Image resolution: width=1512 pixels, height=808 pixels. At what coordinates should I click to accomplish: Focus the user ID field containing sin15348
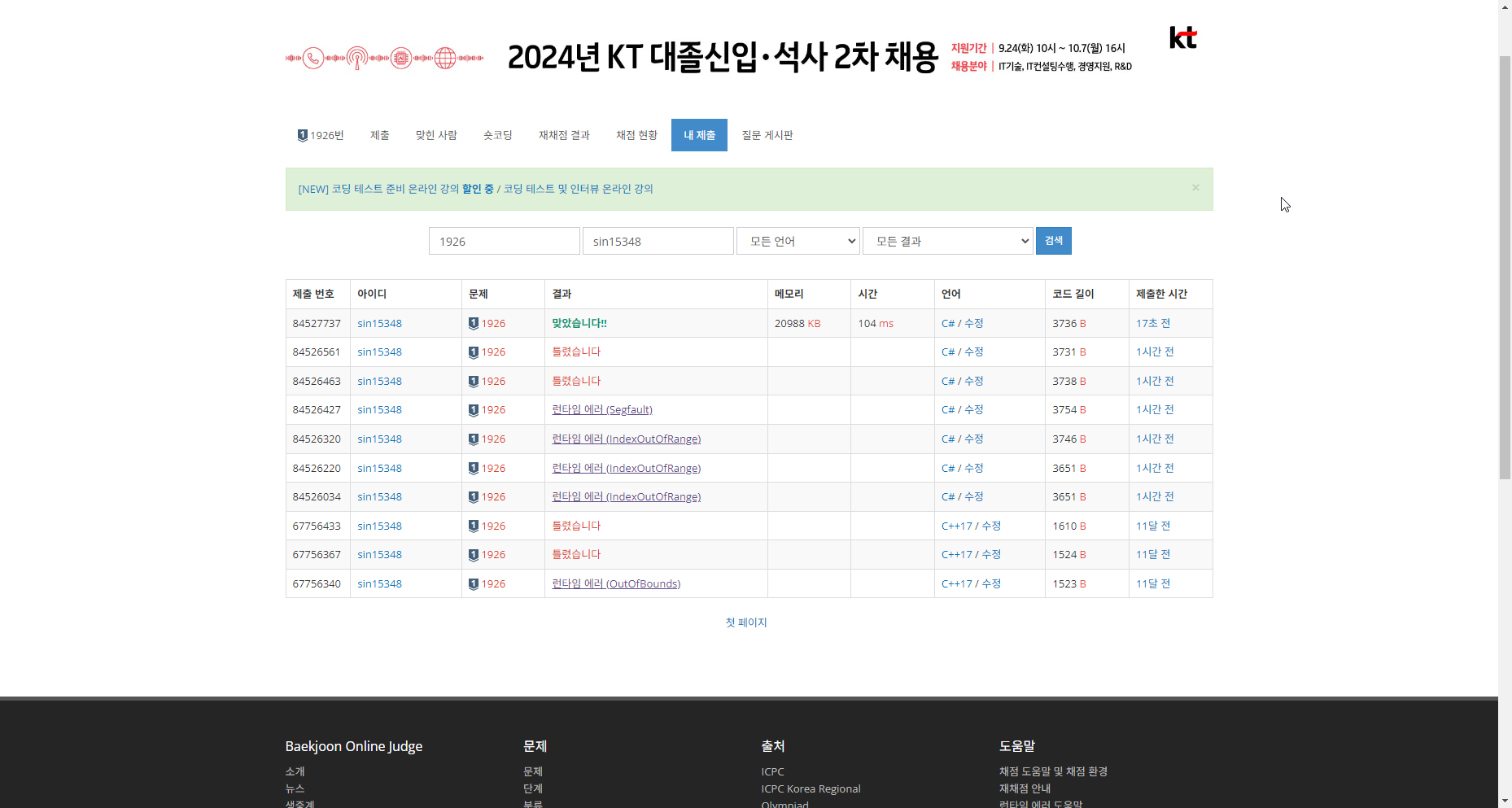[x=658, y=241]
